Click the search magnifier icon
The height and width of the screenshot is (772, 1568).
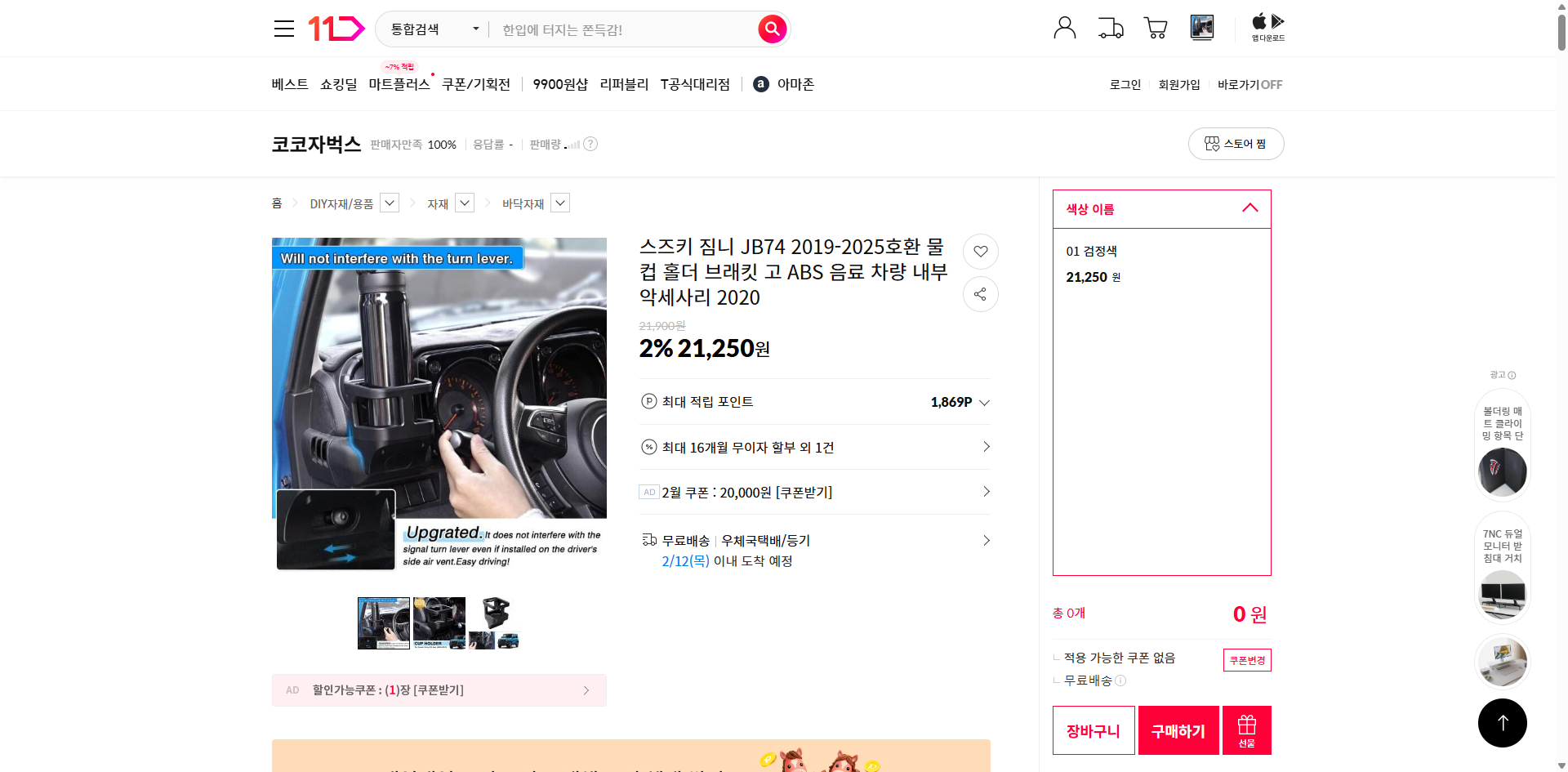771,29
